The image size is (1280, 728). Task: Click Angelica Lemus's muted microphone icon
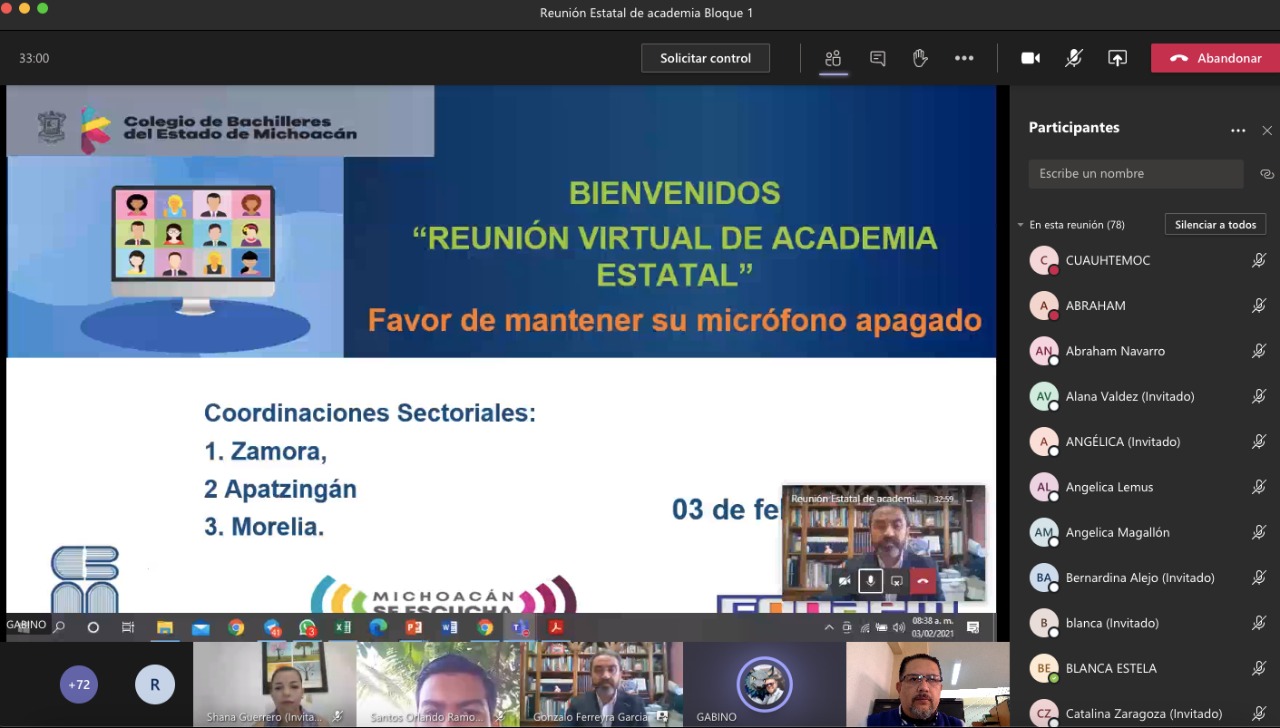(x=1259, y=487)
